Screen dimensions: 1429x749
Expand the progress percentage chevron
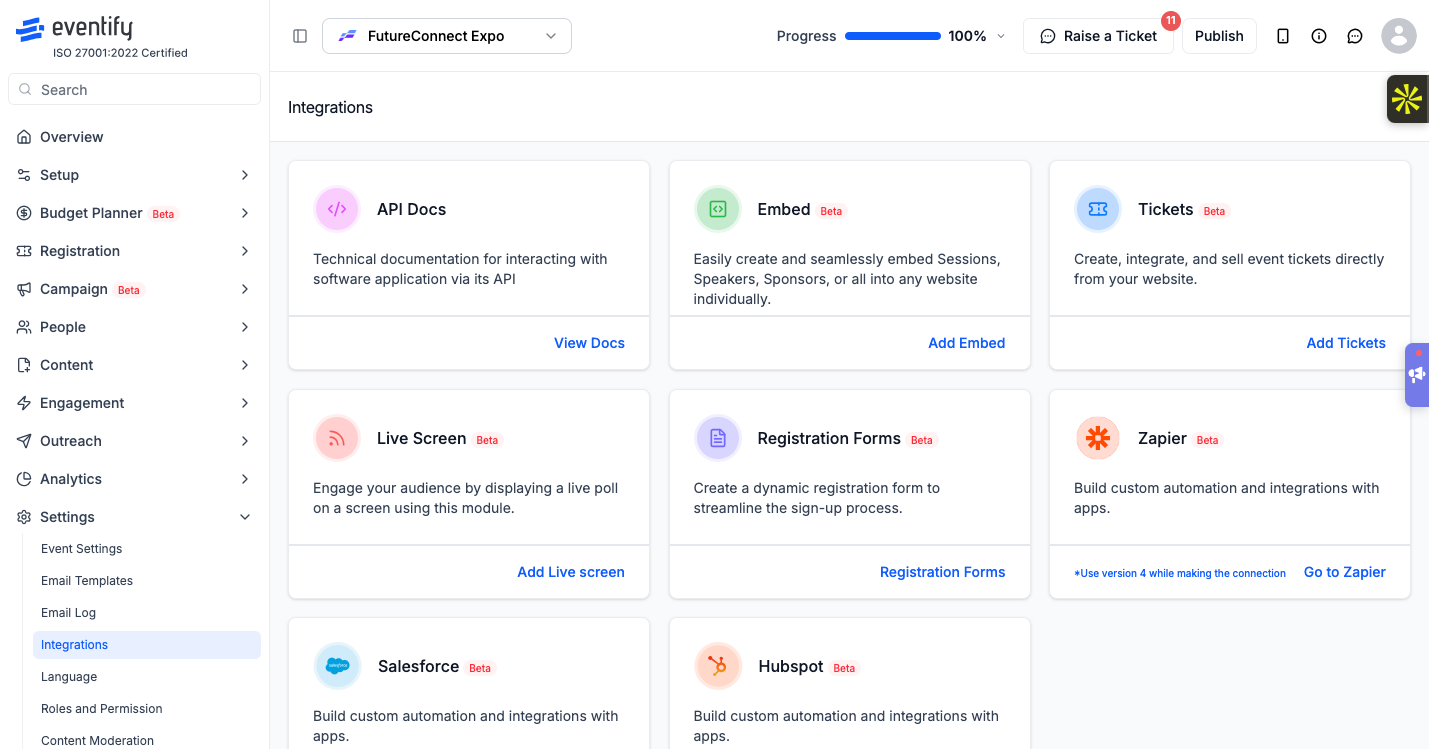point(1001,36)
